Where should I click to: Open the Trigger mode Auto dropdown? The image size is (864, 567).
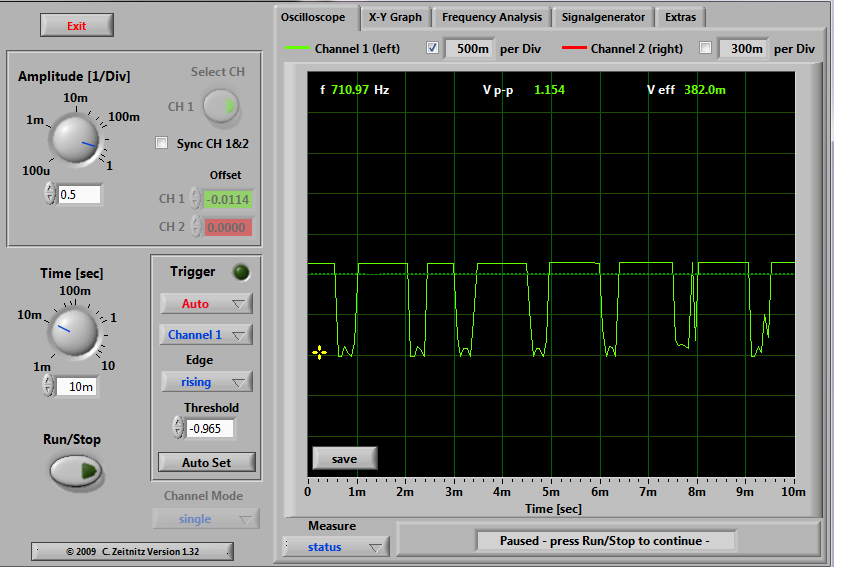pyautogui.click(x=206, y=303)
